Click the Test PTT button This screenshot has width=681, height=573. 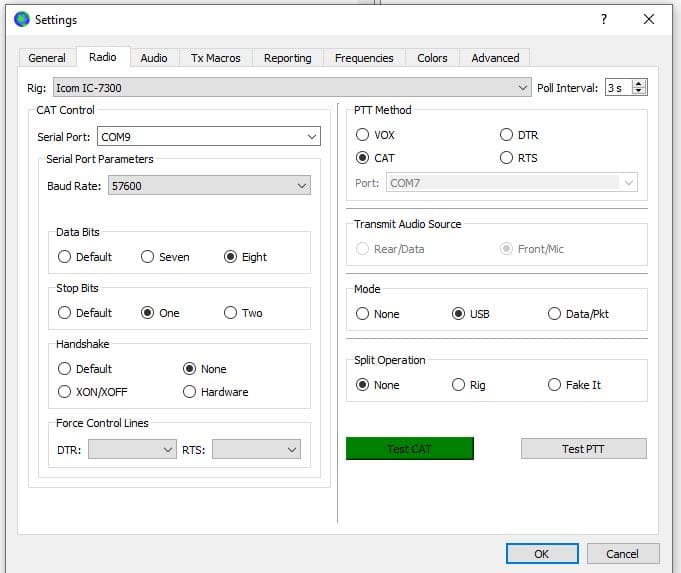583,448
